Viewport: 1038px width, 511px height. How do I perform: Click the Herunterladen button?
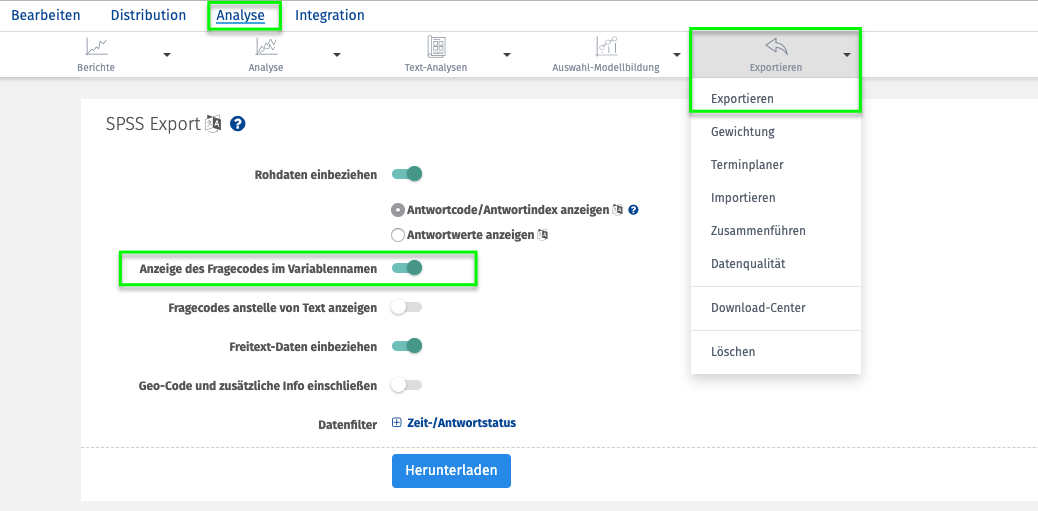pos(451,471)
